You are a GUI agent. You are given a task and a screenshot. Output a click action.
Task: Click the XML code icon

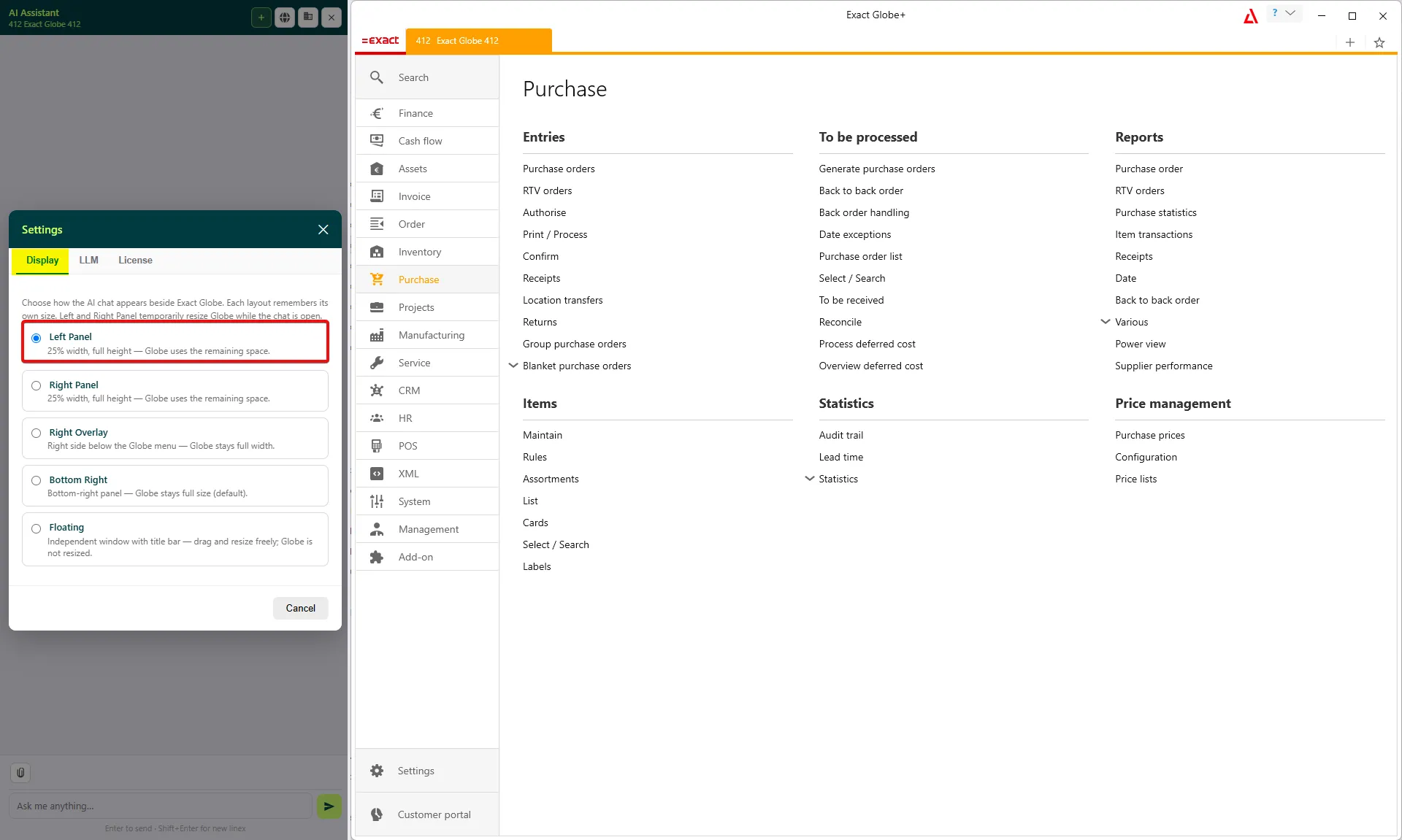pyautogui.click(x=377, y=474)
